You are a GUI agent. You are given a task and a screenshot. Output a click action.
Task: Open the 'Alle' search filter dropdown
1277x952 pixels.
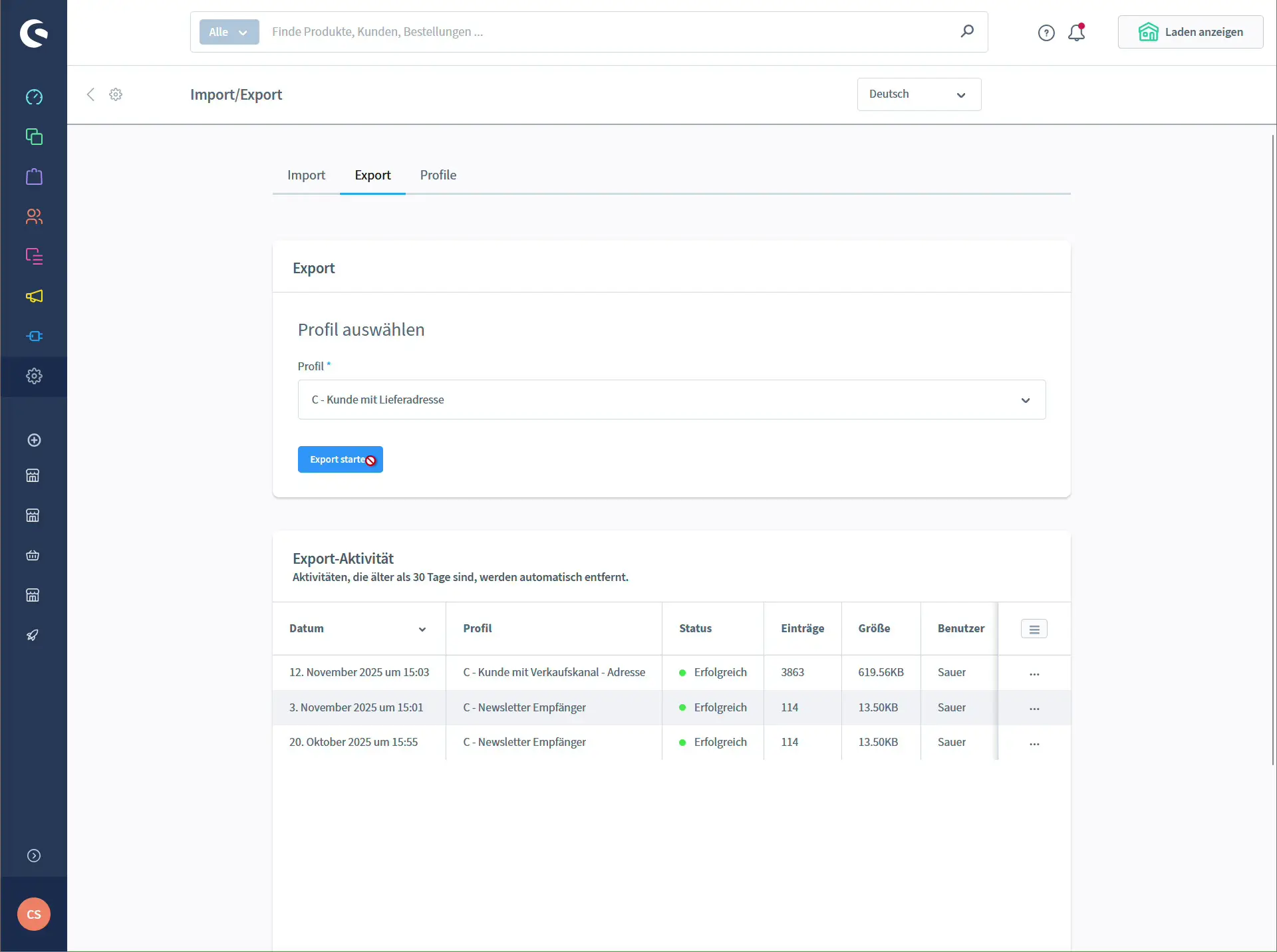(x=228, y=32)
